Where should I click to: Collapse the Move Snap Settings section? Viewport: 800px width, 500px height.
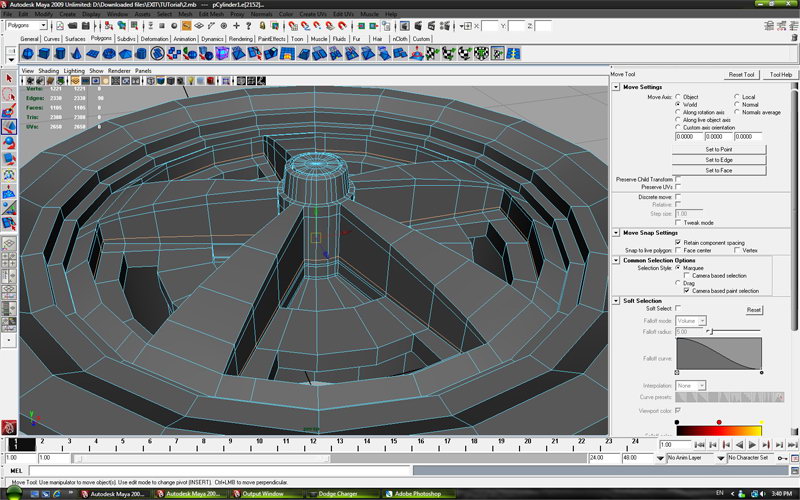click(616, 232)
